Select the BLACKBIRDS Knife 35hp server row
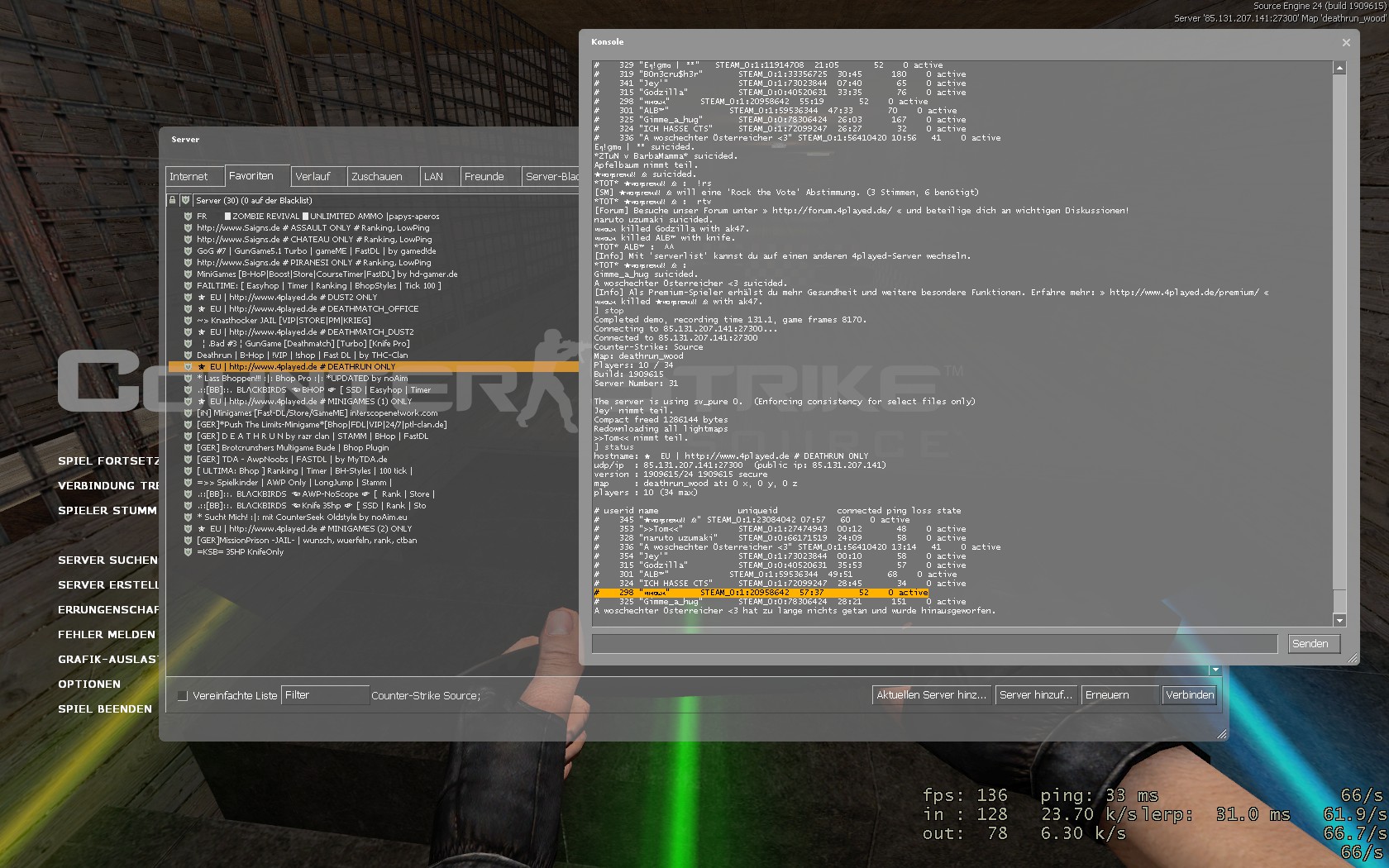This screenshot has height=868, width=1389. click(x=373, y=505)
